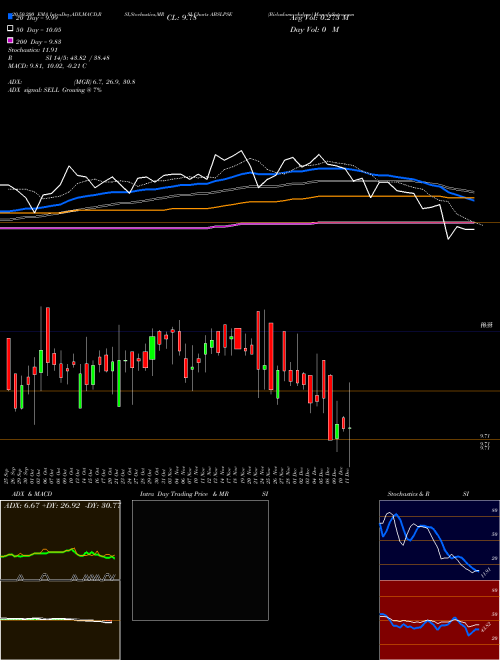This screenshot has width=500, height=660.
Task: Click the '20 Day - 9.99' legend text
Action: point(38,18)
